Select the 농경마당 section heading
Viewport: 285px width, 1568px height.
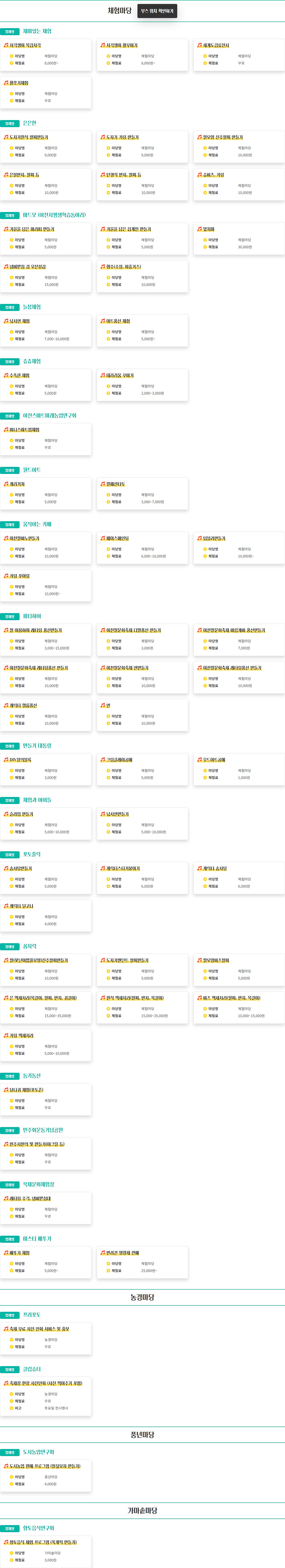click(142, 1297)
